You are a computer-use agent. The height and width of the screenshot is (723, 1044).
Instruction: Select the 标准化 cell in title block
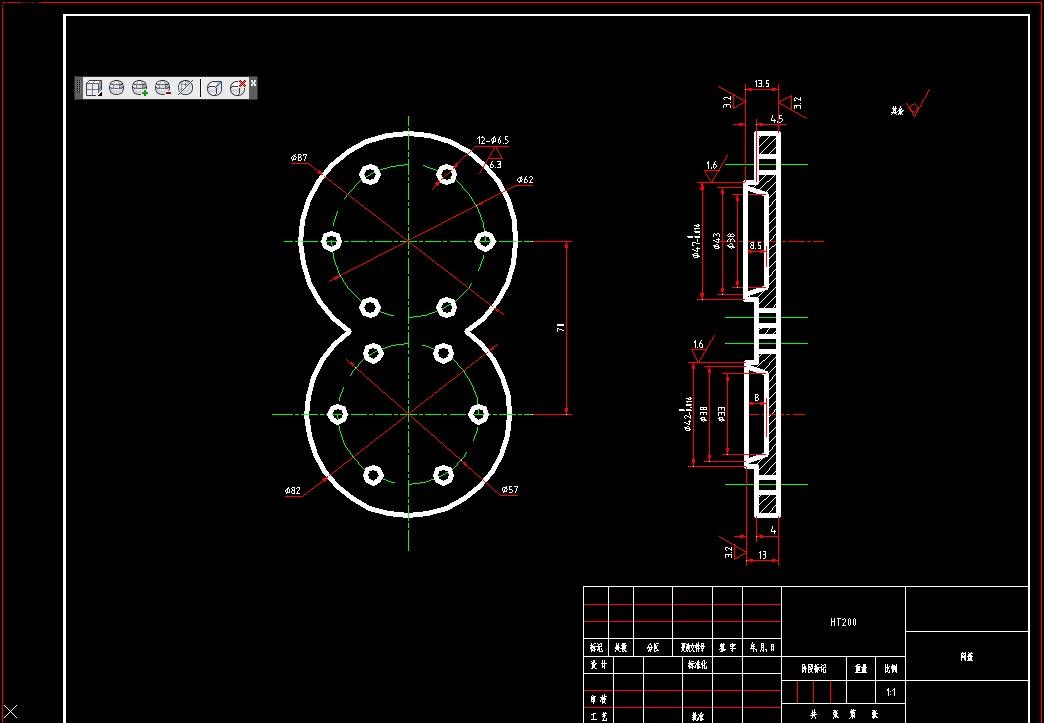pyautogui.click(x=697, y=664)
